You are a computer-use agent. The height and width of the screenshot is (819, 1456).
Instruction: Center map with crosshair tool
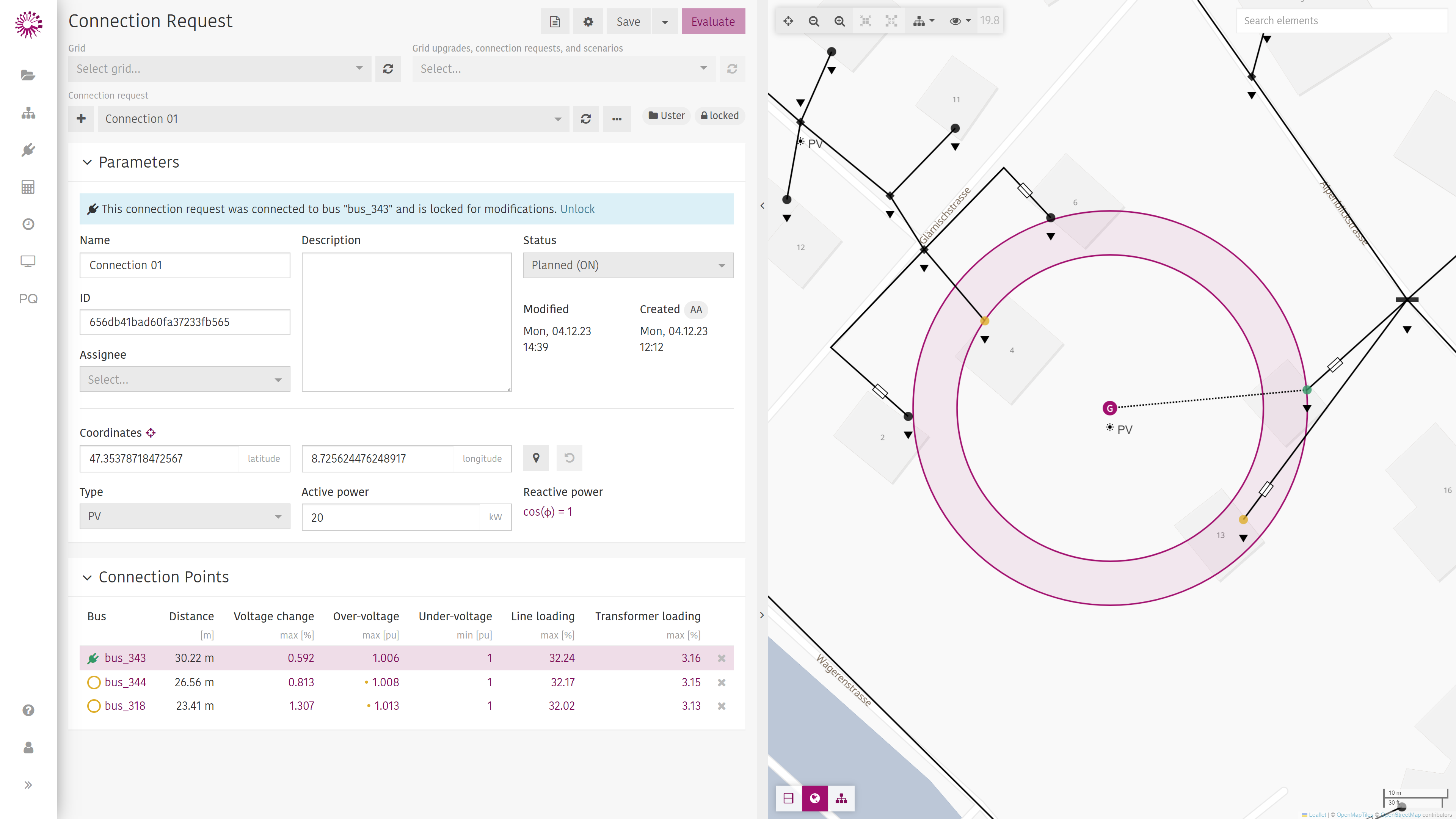789,21
